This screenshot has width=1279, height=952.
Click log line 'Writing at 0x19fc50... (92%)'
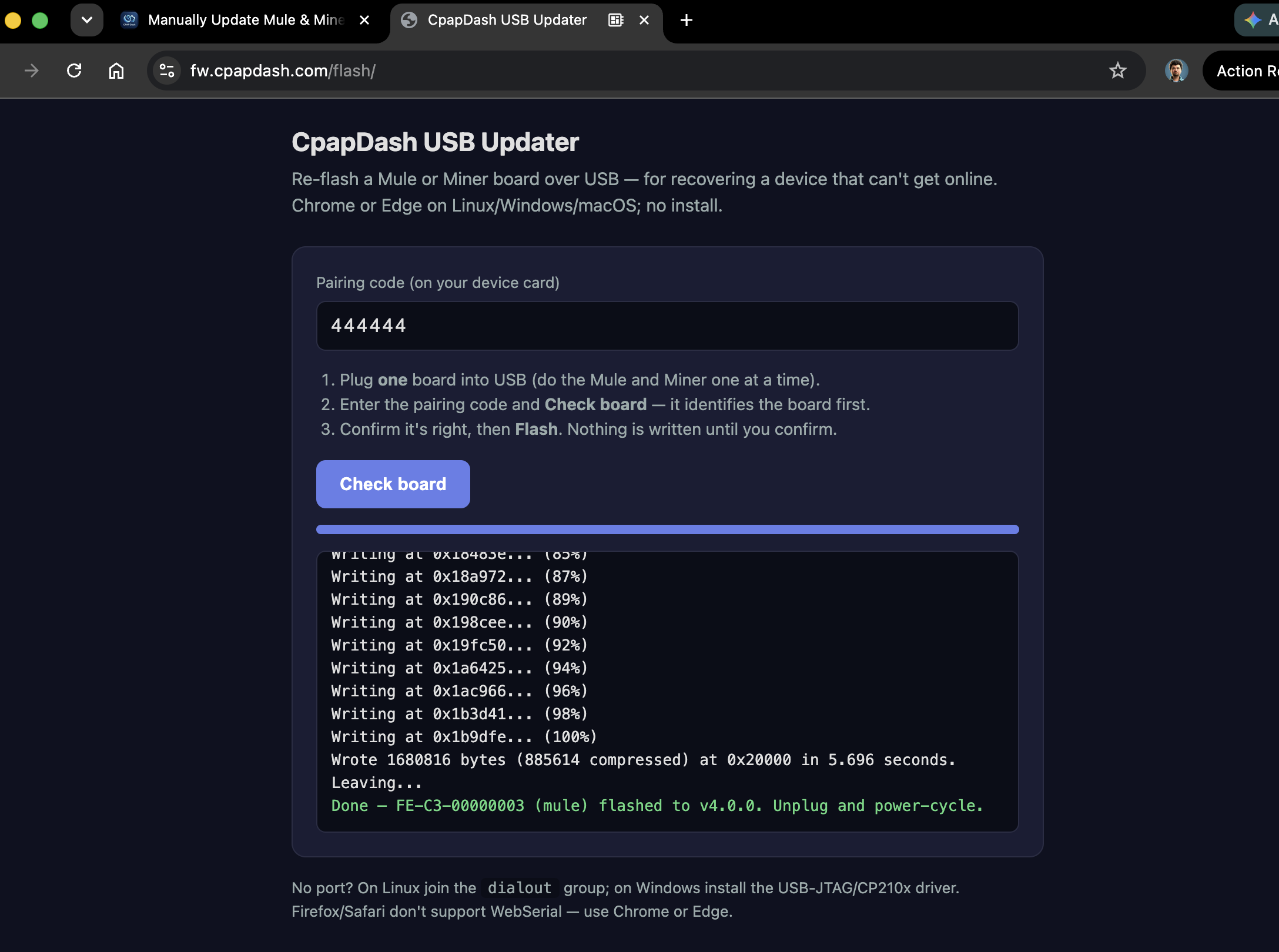point(459,645)
